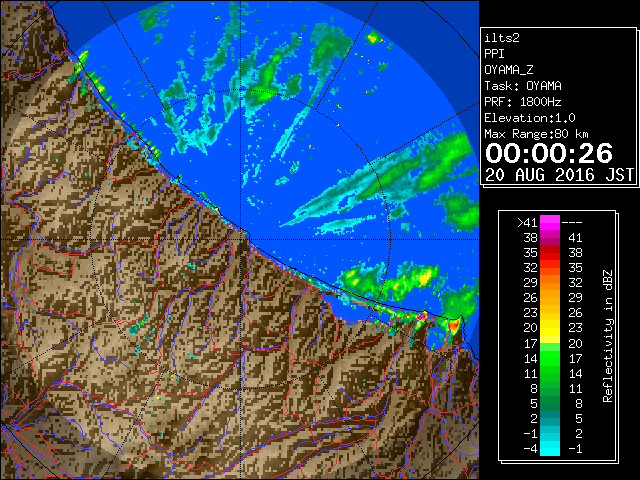Click the 'Elevation:1.0' text
This screenshot has width=640, height=480.
530,118
